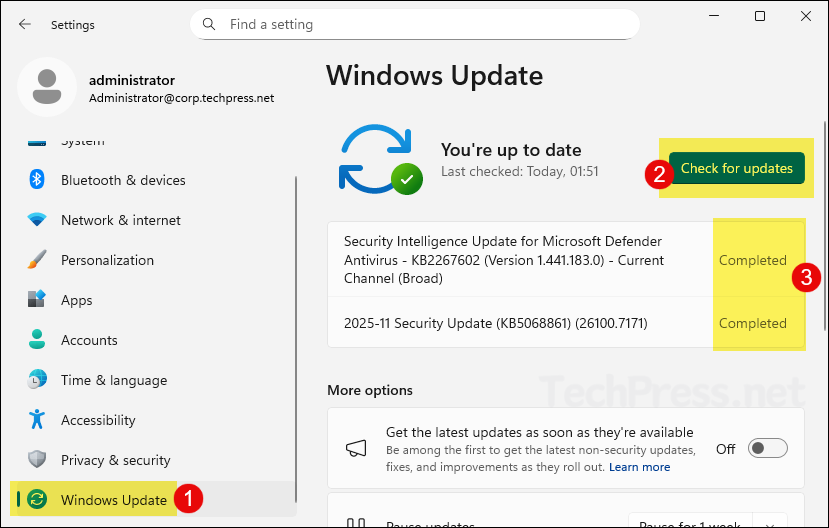Click the Personalization paintbrush icon
The width and height of the screenshot is (829, 528).
(36, 260)
